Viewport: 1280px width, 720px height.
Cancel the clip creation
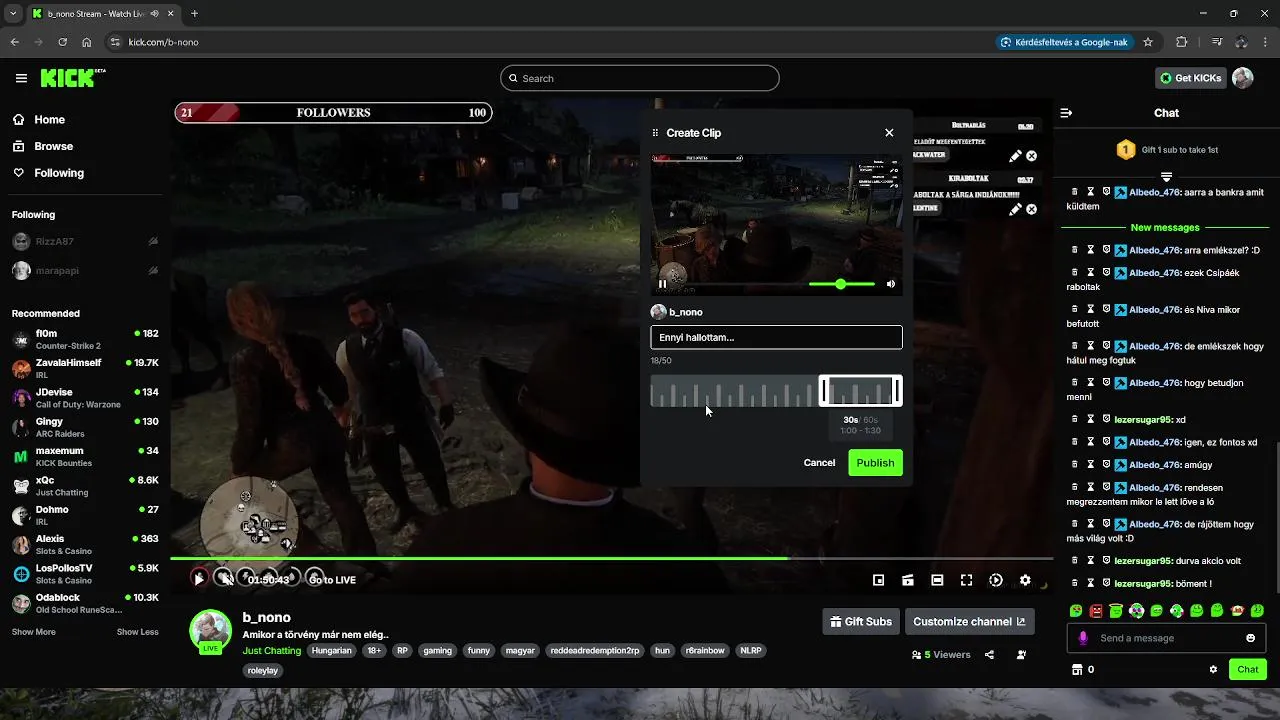[819, 462]
